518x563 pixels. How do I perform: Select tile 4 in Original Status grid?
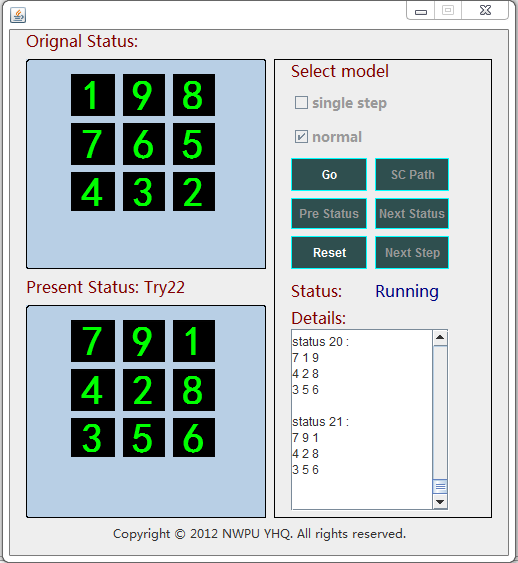[x=93, y=191]
